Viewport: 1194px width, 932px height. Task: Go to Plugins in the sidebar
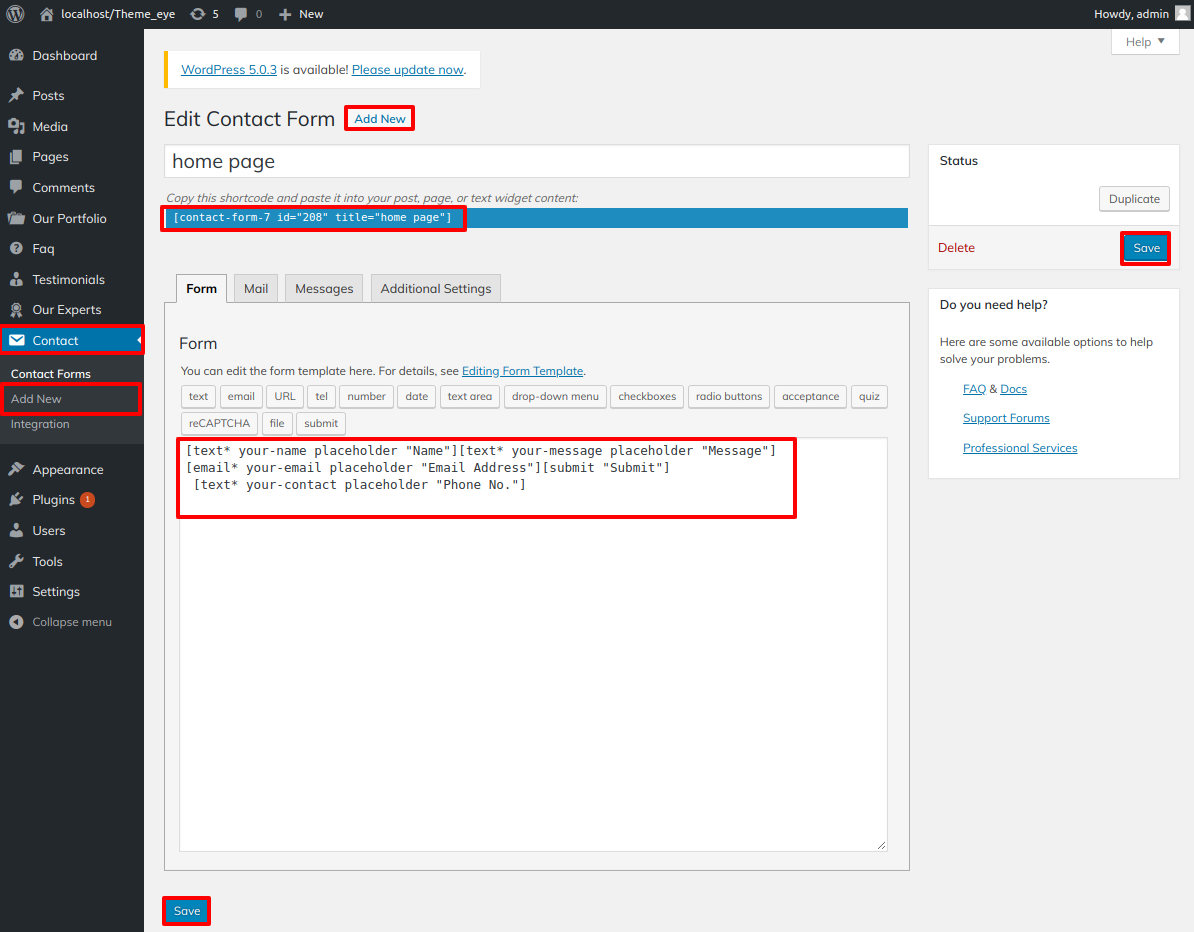53,500
